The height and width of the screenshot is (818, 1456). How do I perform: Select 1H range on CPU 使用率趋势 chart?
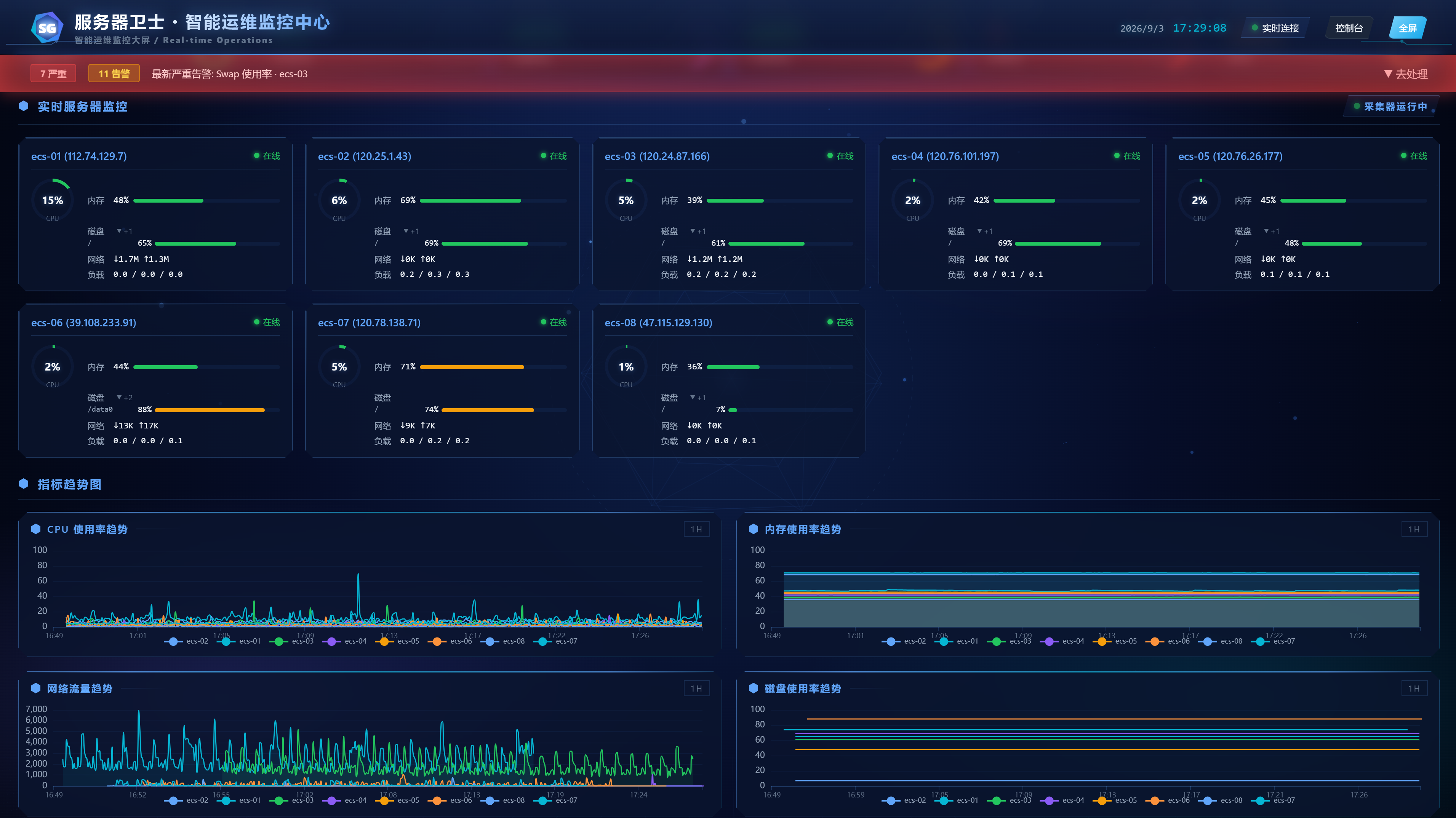696,529
